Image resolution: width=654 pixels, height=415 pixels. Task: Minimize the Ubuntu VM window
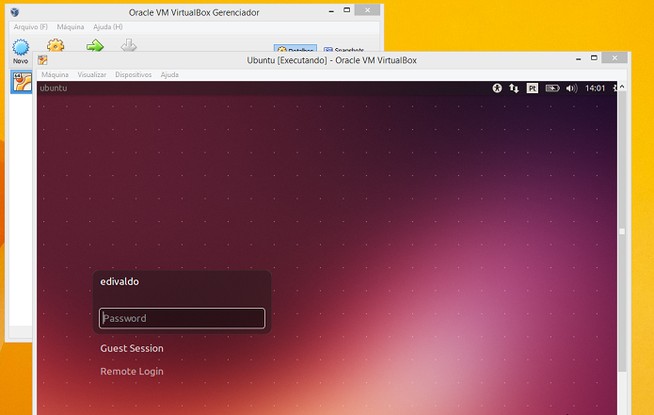tap(578, 59)
